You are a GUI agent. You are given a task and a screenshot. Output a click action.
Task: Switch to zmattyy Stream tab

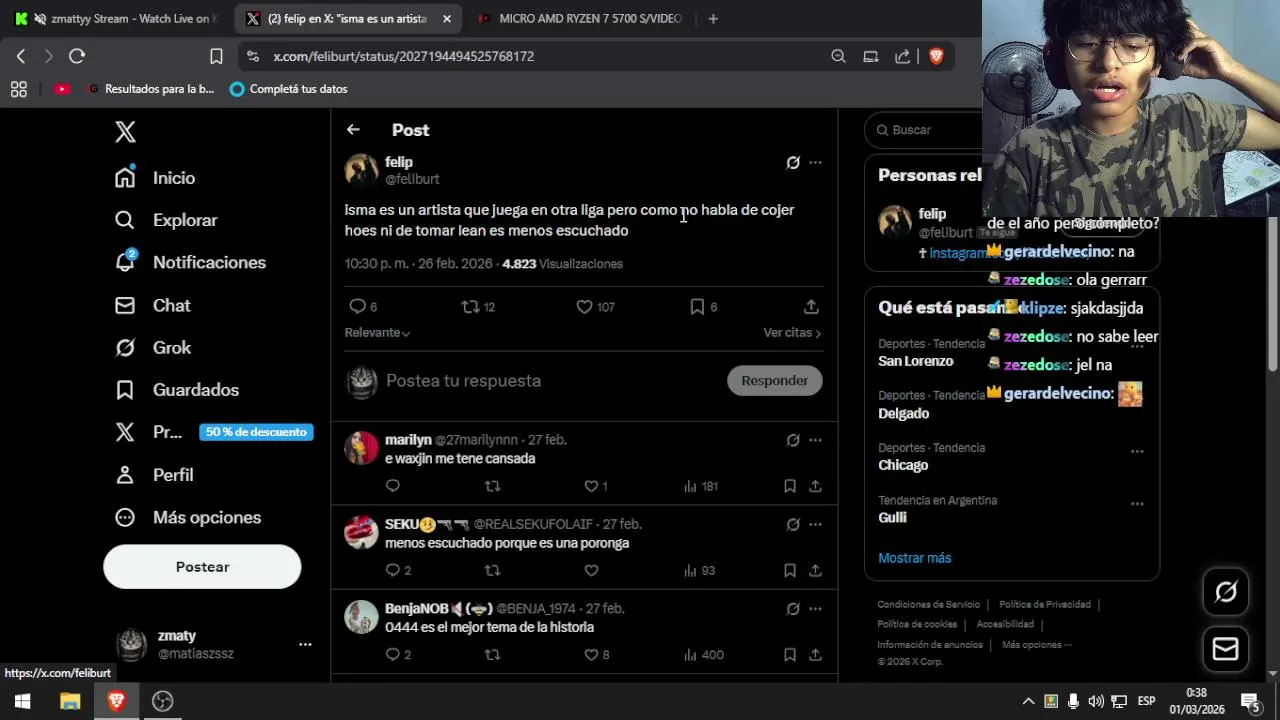(116, 18)
